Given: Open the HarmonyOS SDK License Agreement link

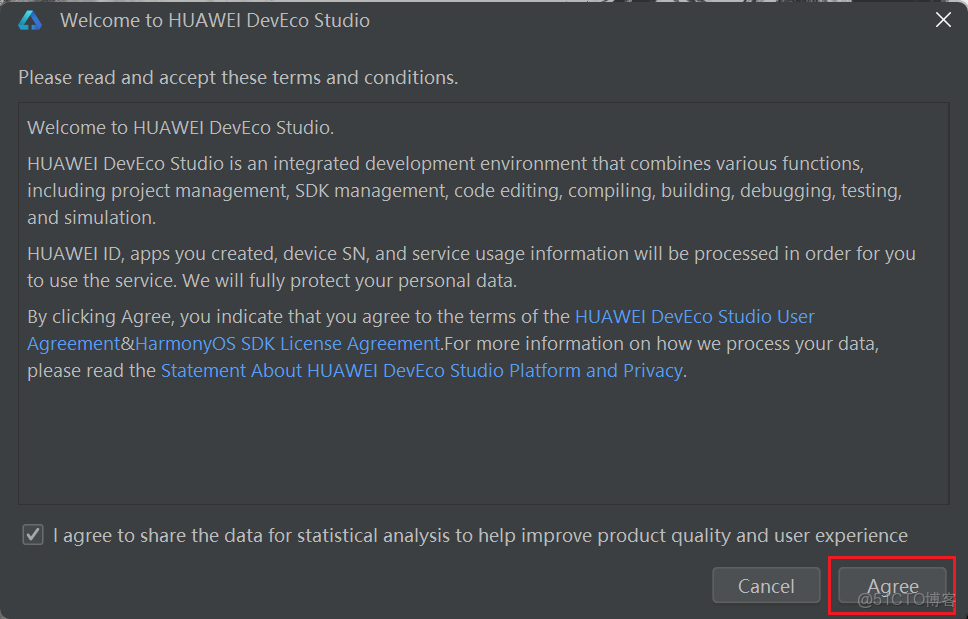Looking at the screenshot, I should click(288, 344).
